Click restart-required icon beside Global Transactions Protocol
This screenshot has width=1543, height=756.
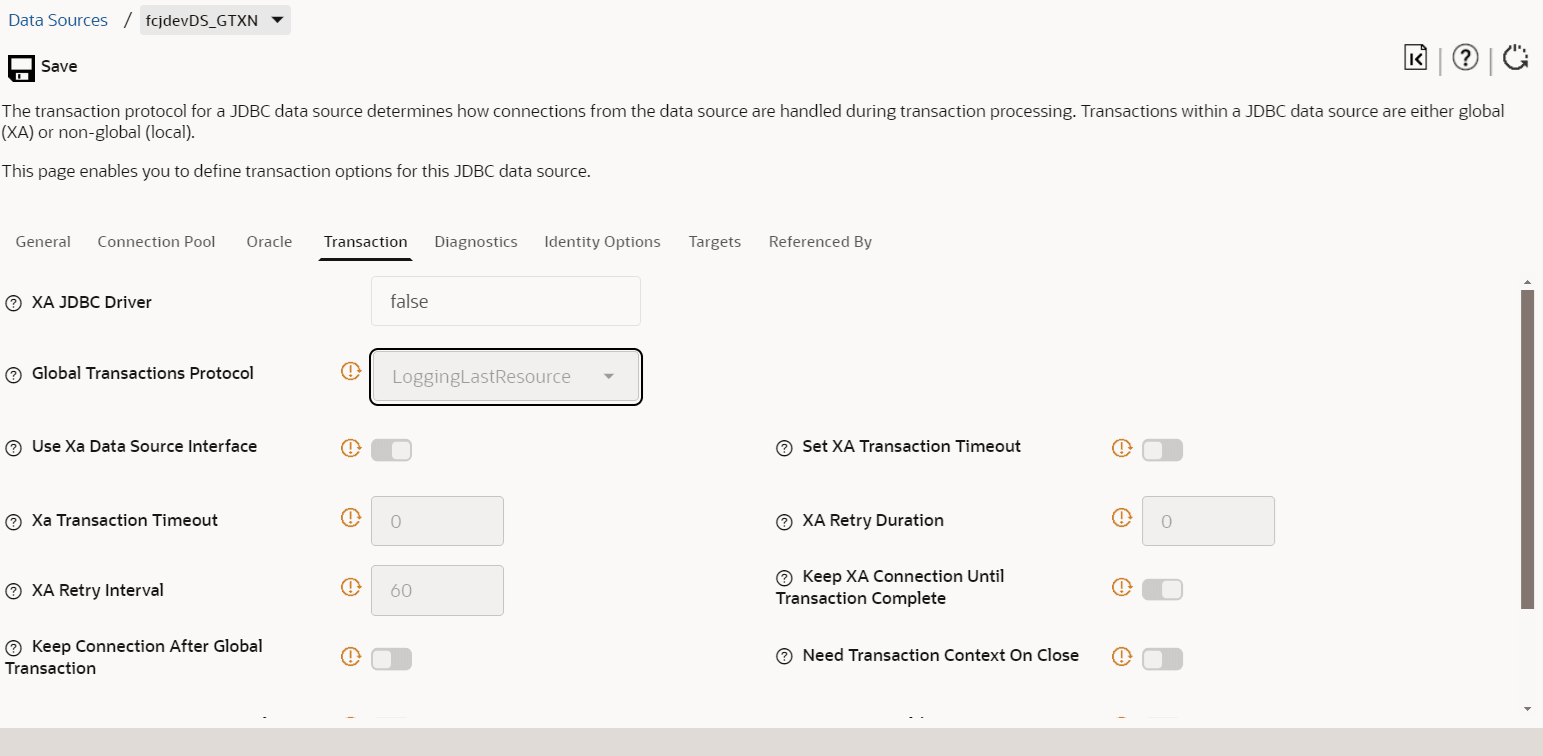pyautogui.click(x=350, y=371)
